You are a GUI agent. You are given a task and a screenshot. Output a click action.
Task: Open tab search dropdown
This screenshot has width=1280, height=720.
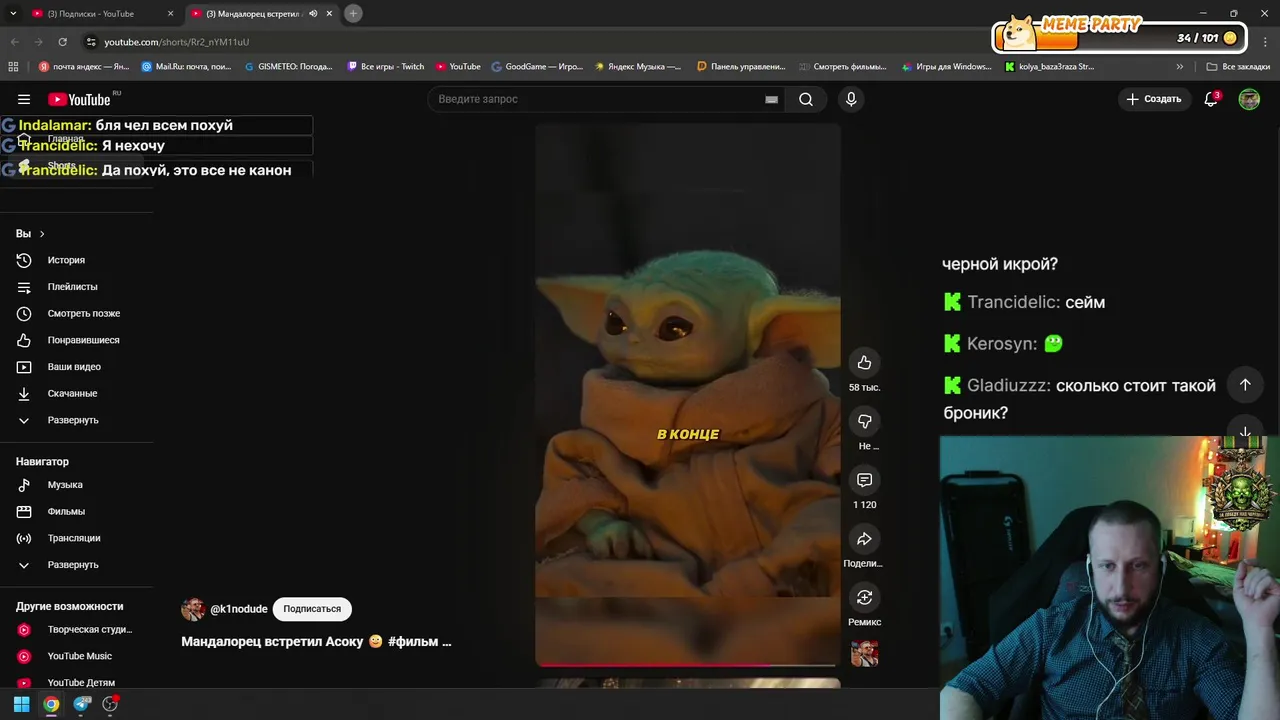pos(13,14)
